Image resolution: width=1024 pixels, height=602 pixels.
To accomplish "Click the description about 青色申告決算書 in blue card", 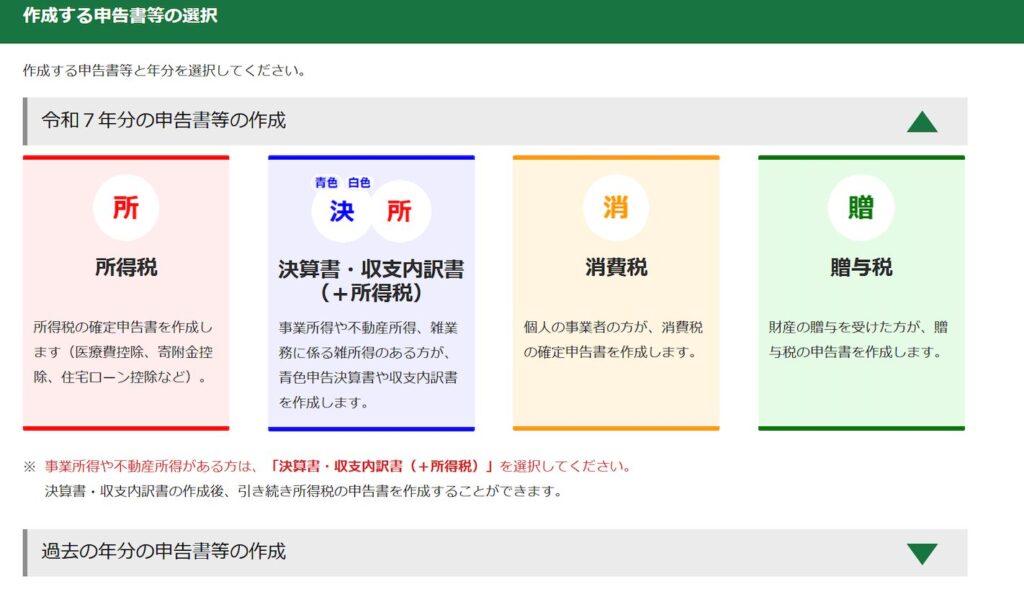I will click(x=370, y=365).
